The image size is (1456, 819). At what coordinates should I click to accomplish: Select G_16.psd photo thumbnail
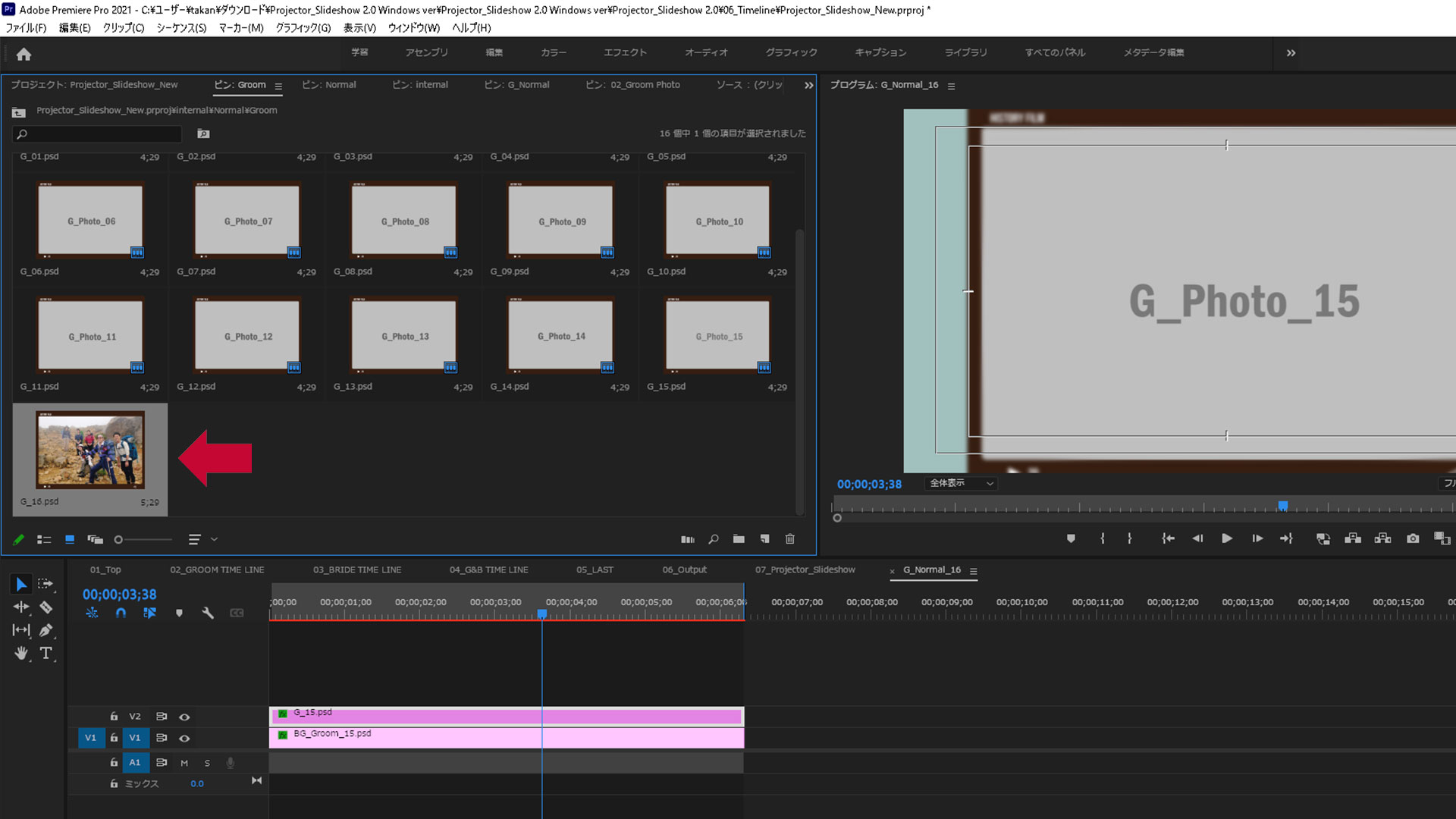pyautogui.click(x=90, y=450)
